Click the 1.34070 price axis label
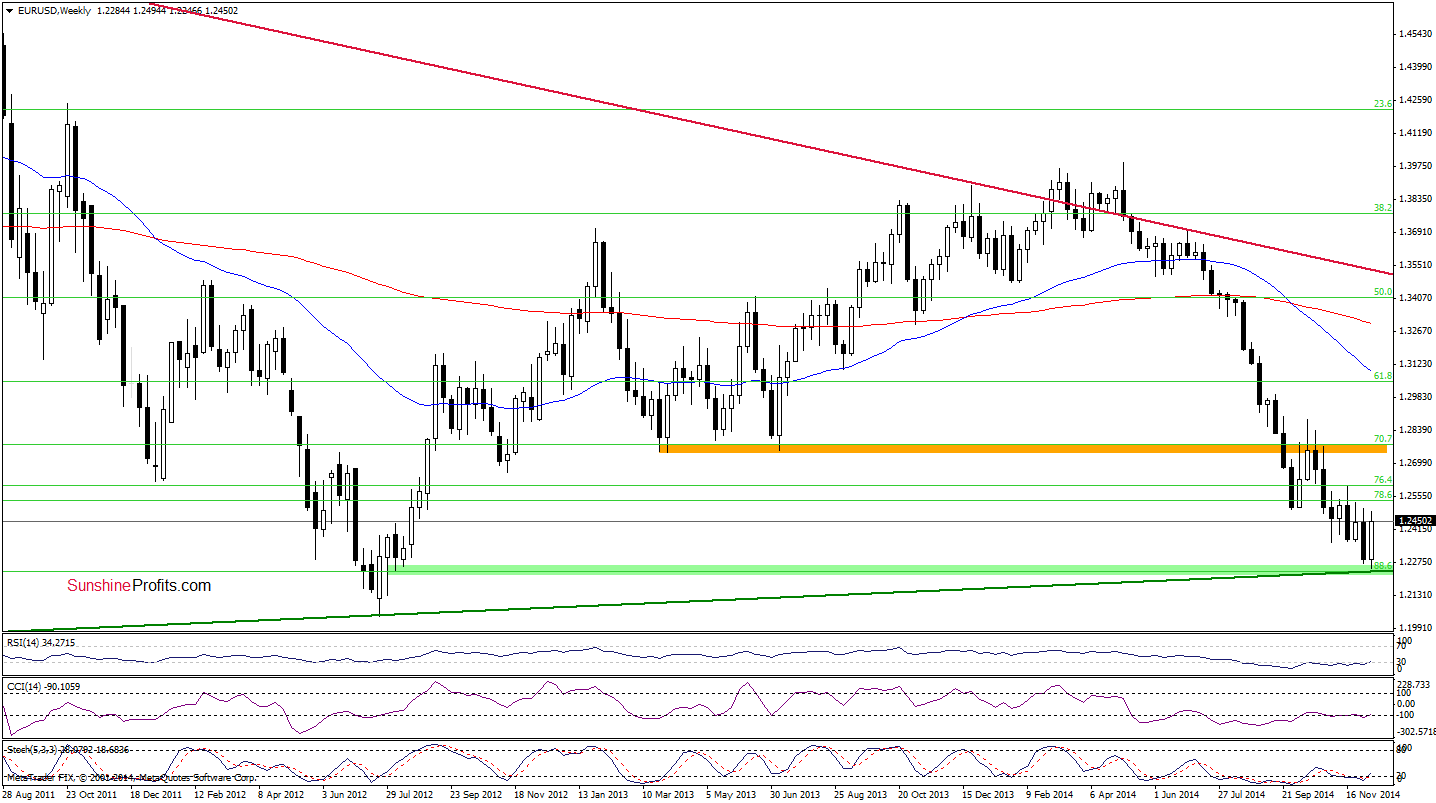This screenshot has width=1436, height=803. [x=1416, y=298]
